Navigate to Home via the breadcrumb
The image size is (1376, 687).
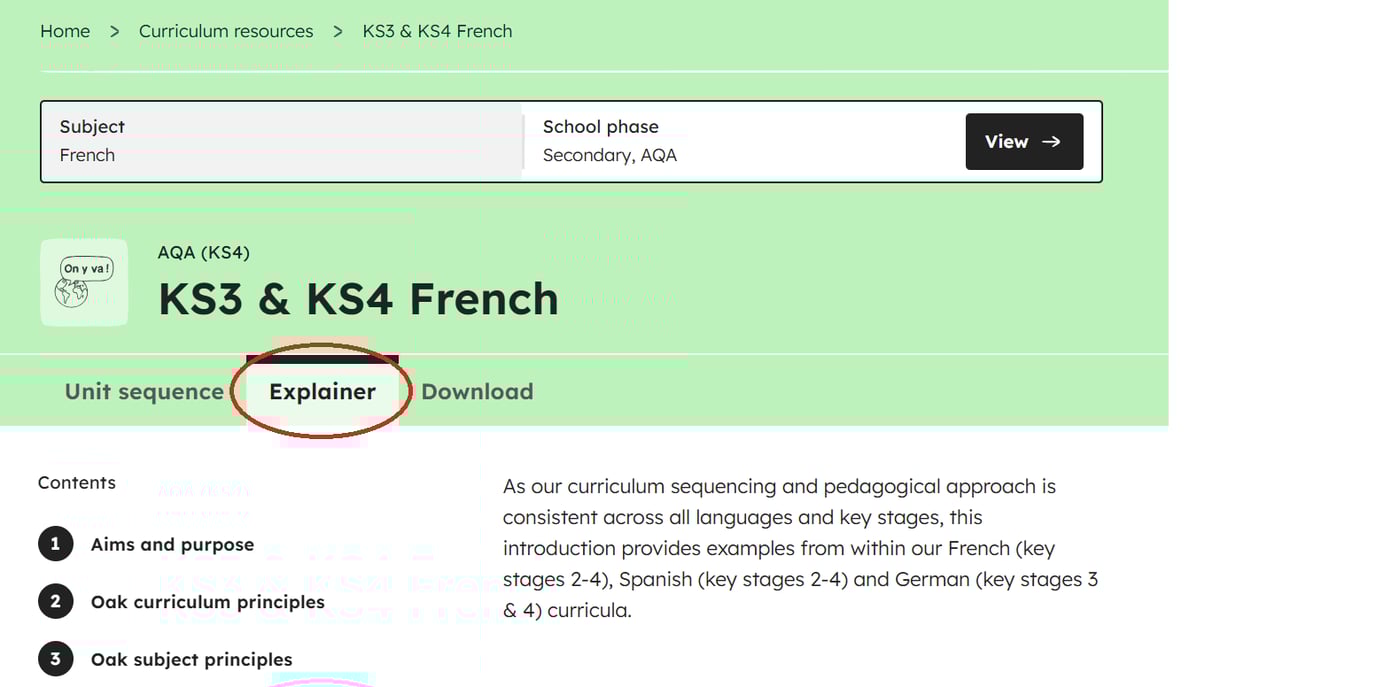pyautogui.click(x=64, y=31)
